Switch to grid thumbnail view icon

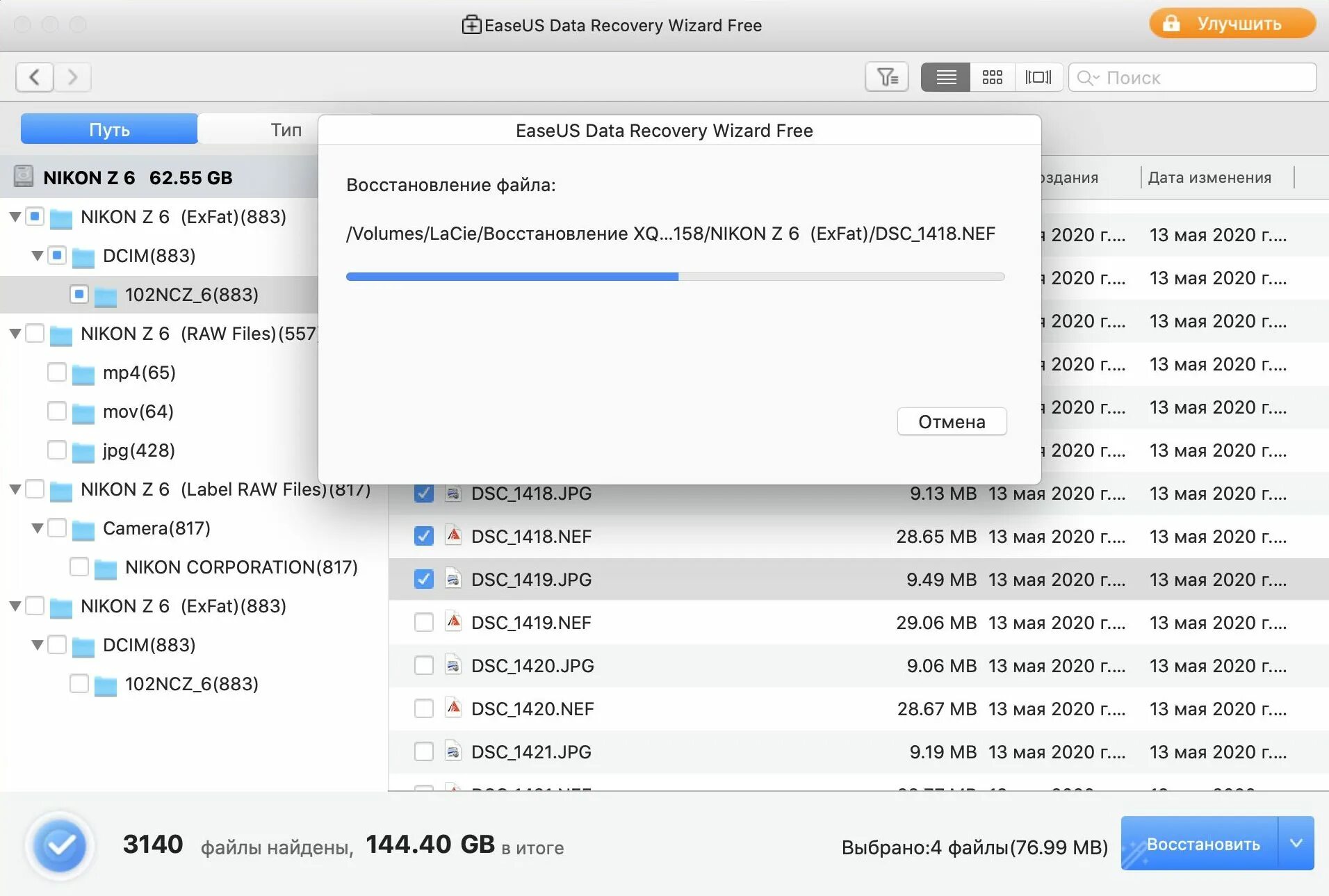993,77
